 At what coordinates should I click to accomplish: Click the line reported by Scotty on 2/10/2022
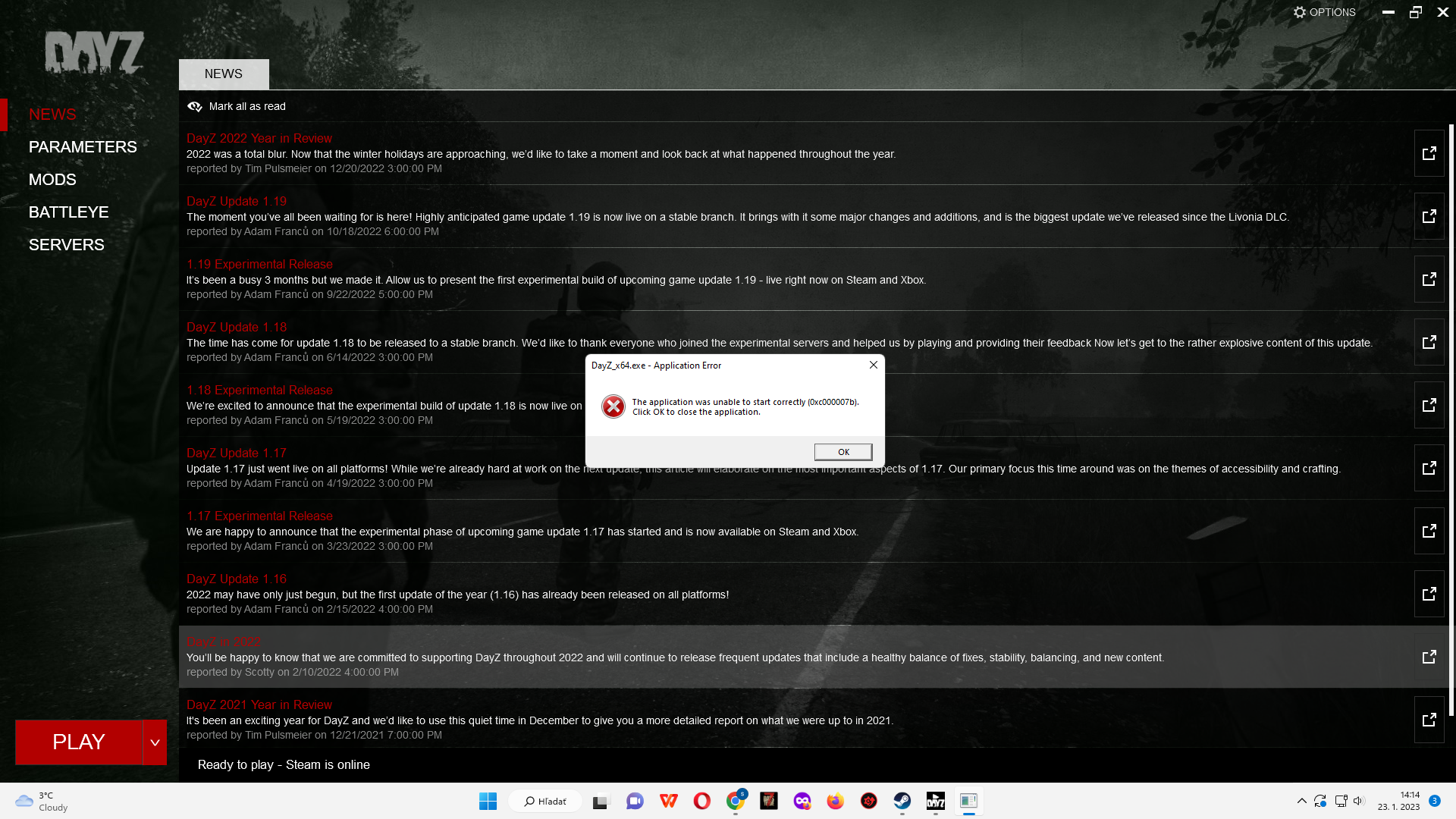293,672
